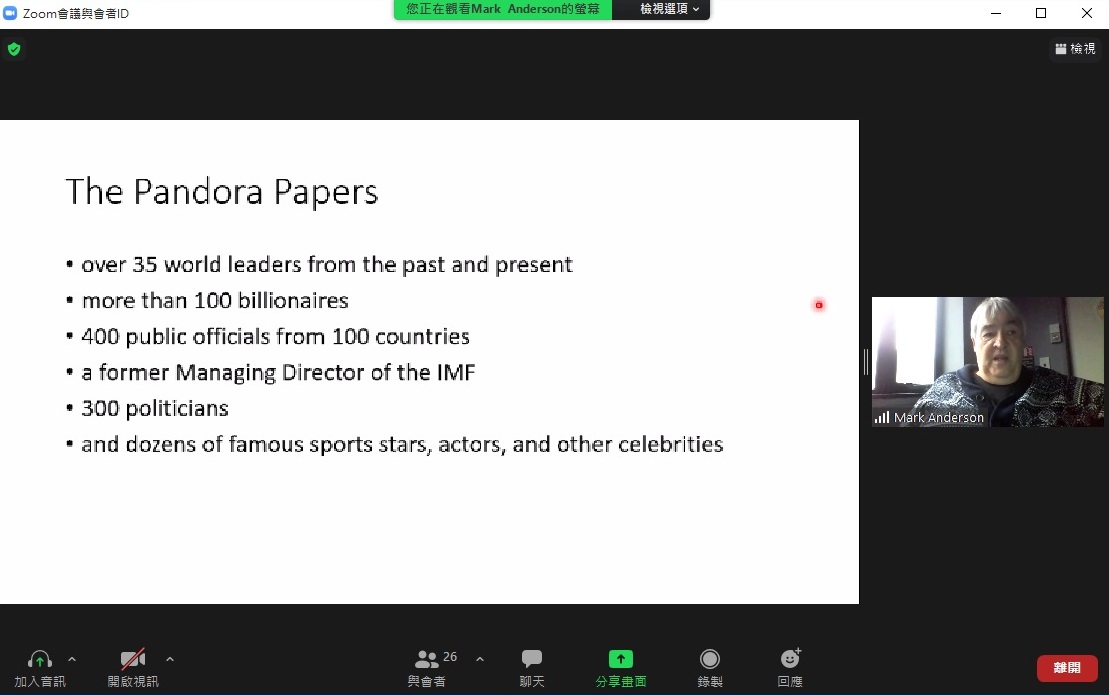Screen dimensions: 1109x695
Task: Expand participants options arrow
Action: coord(480,659)
